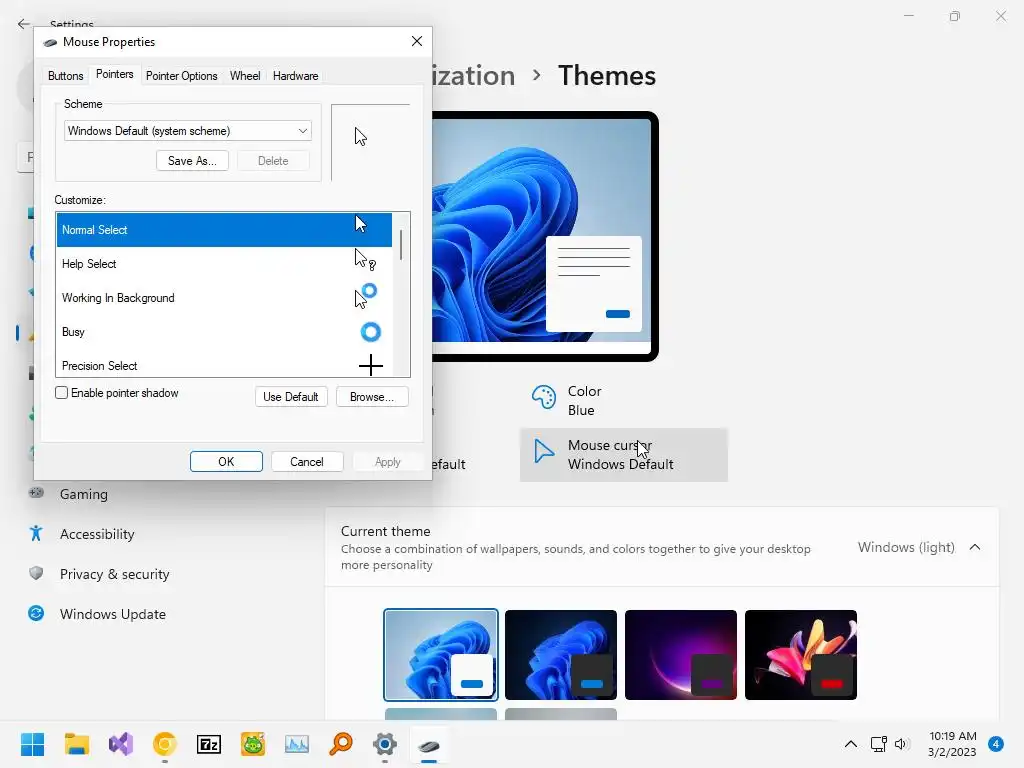Image resolution: width=1024 pixels, height=768 pixels.
Task: Open Mouse cursor Windows Default setting
Action: (624, 455)
